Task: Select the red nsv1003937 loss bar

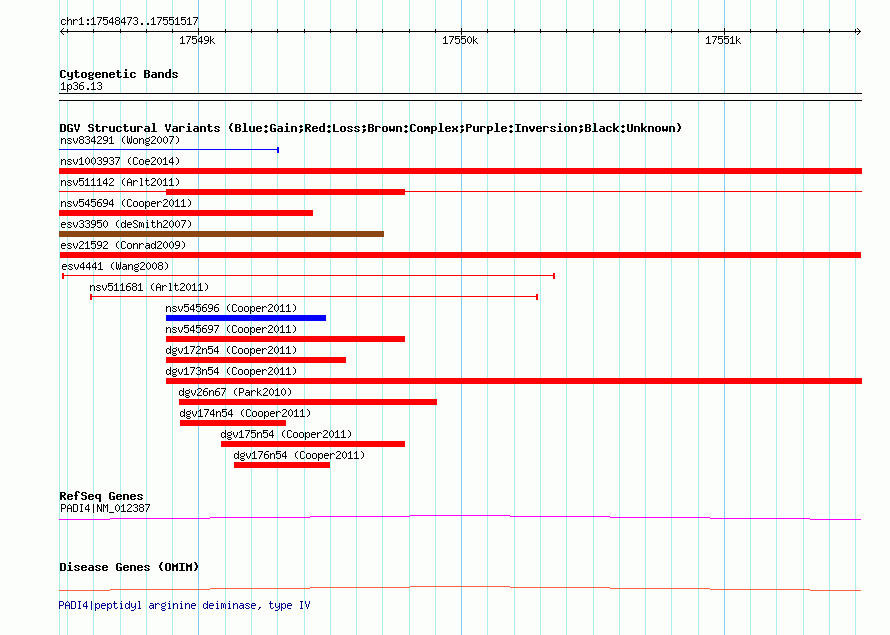Action: [460, 171]
